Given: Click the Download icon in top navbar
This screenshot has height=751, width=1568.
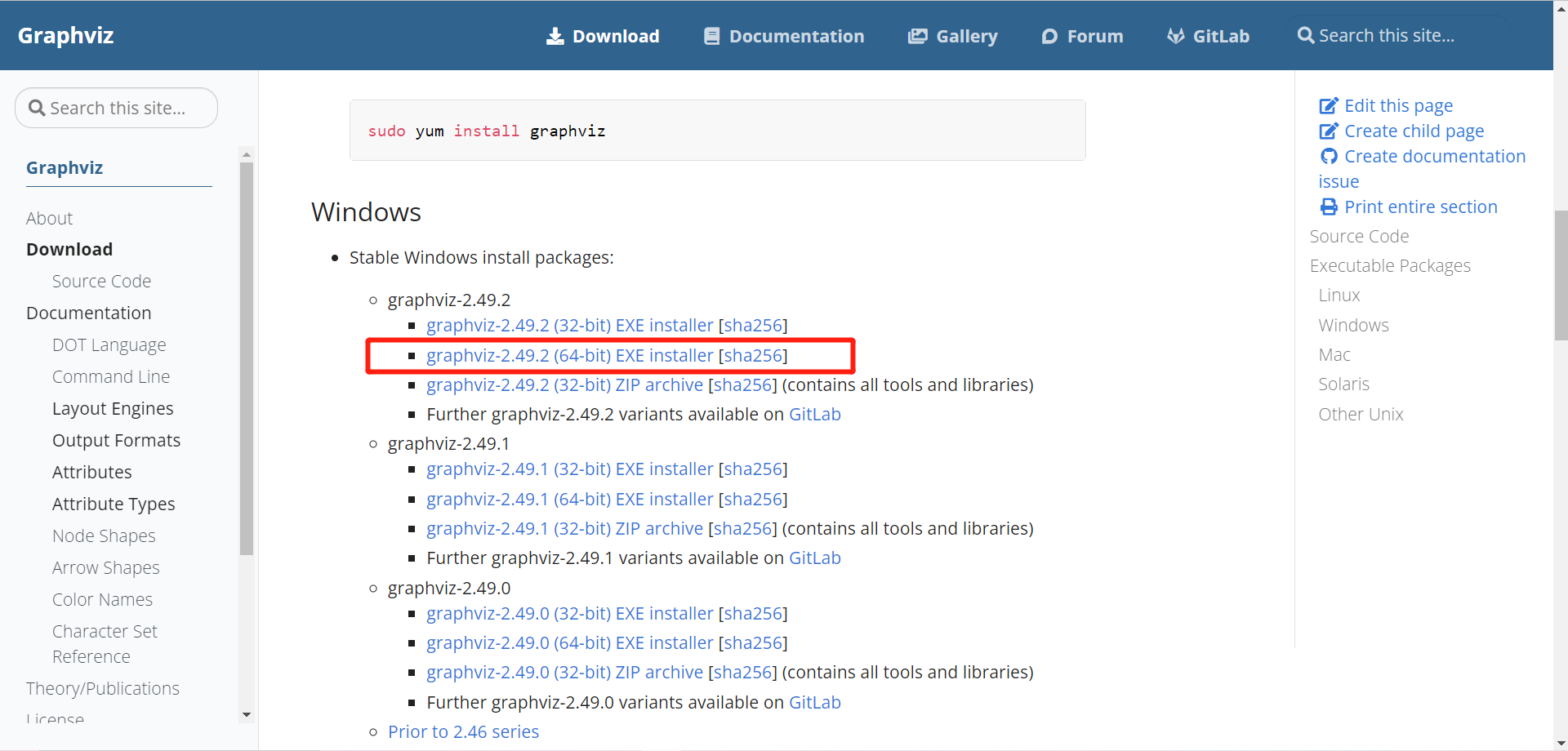Looking at the screenshot, I should point(555,36).
